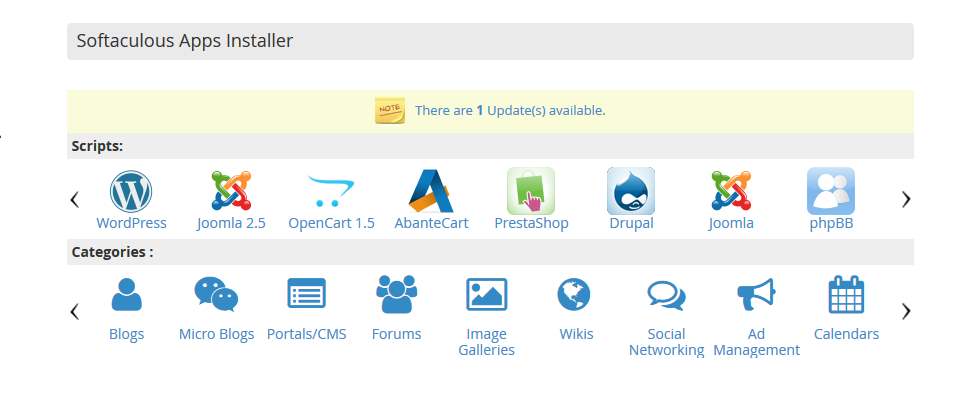Open the Forums group icon
Image resolution: width=980 pixels, height=399 pixels.
pos(396,294)
